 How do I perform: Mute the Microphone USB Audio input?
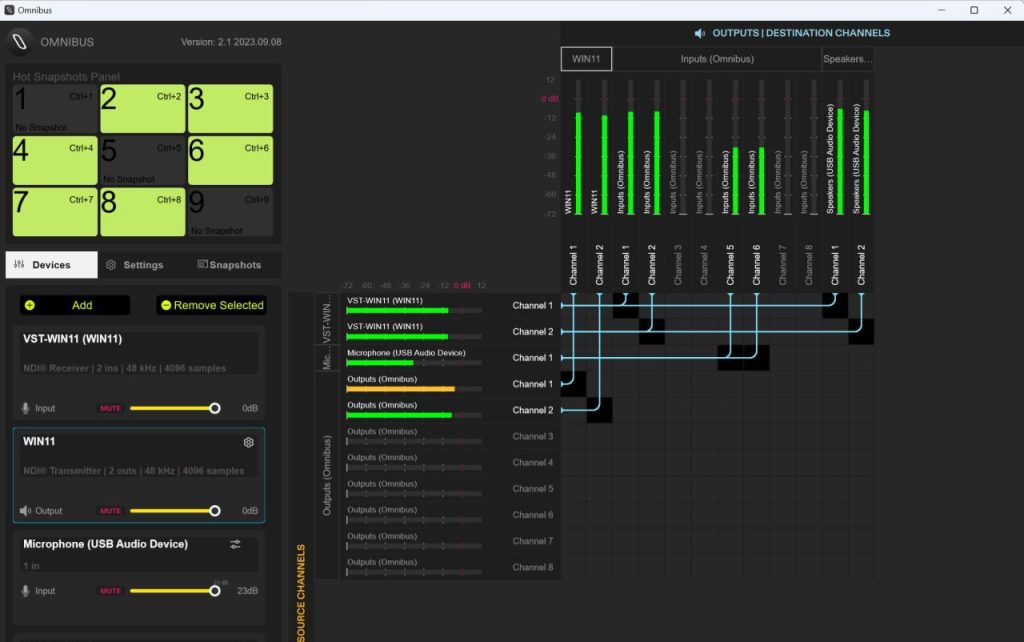109,591
